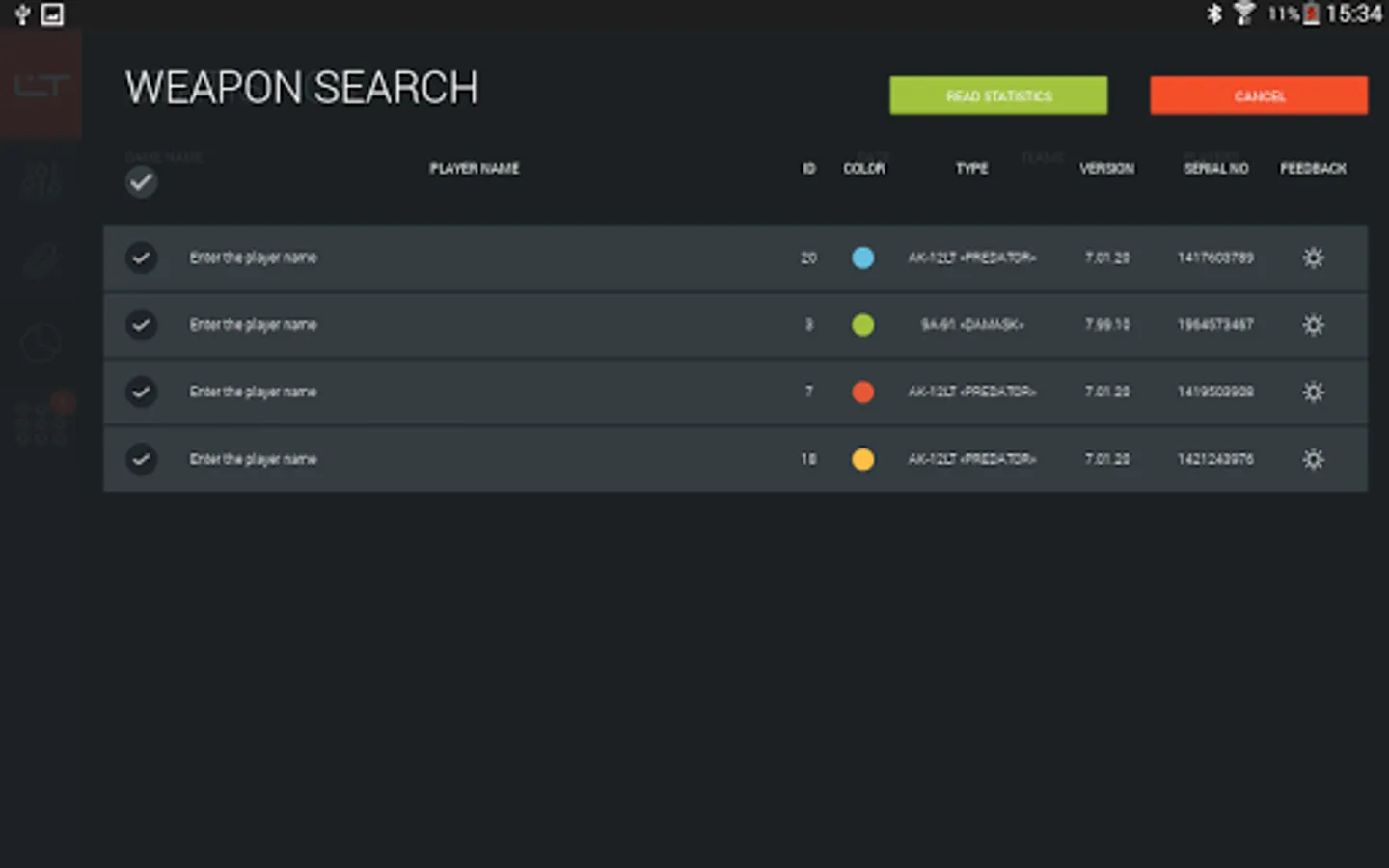
Task: Open feedback settings gear for the red weapon row
Action: [1313, 392]
